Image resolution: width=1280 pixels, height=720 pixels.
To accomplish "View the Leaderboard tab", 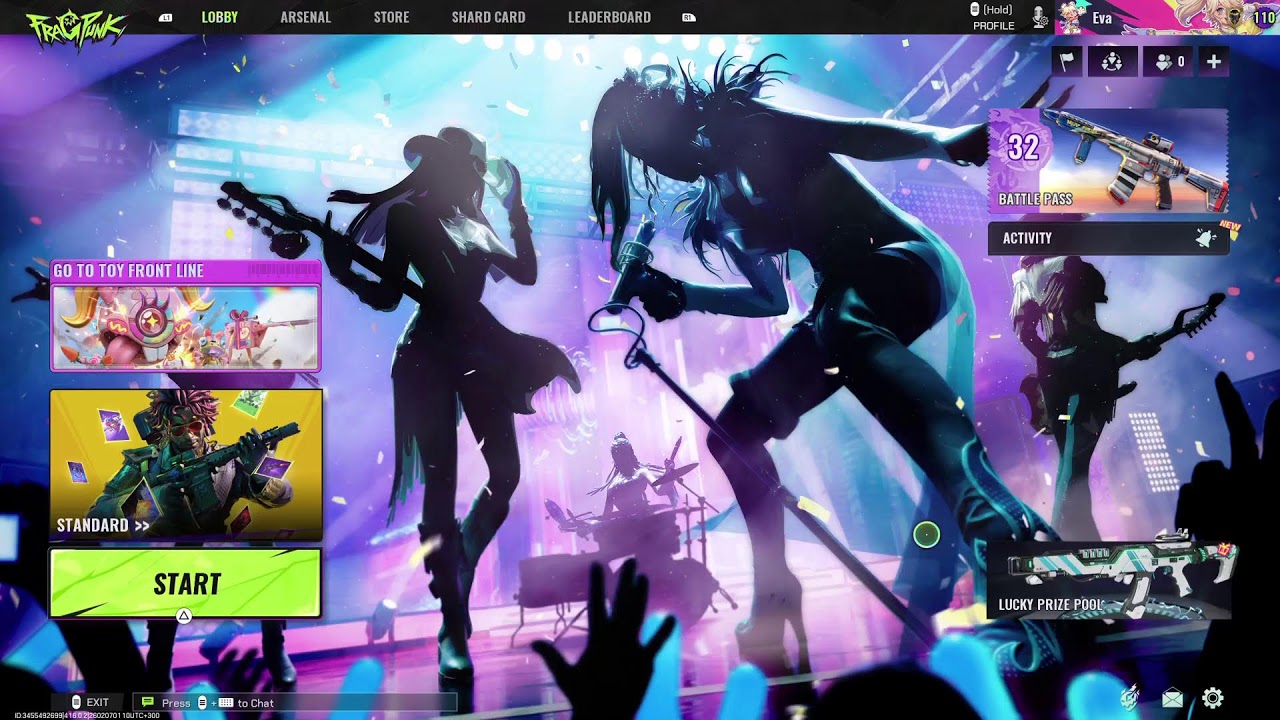I will point(609,17).
